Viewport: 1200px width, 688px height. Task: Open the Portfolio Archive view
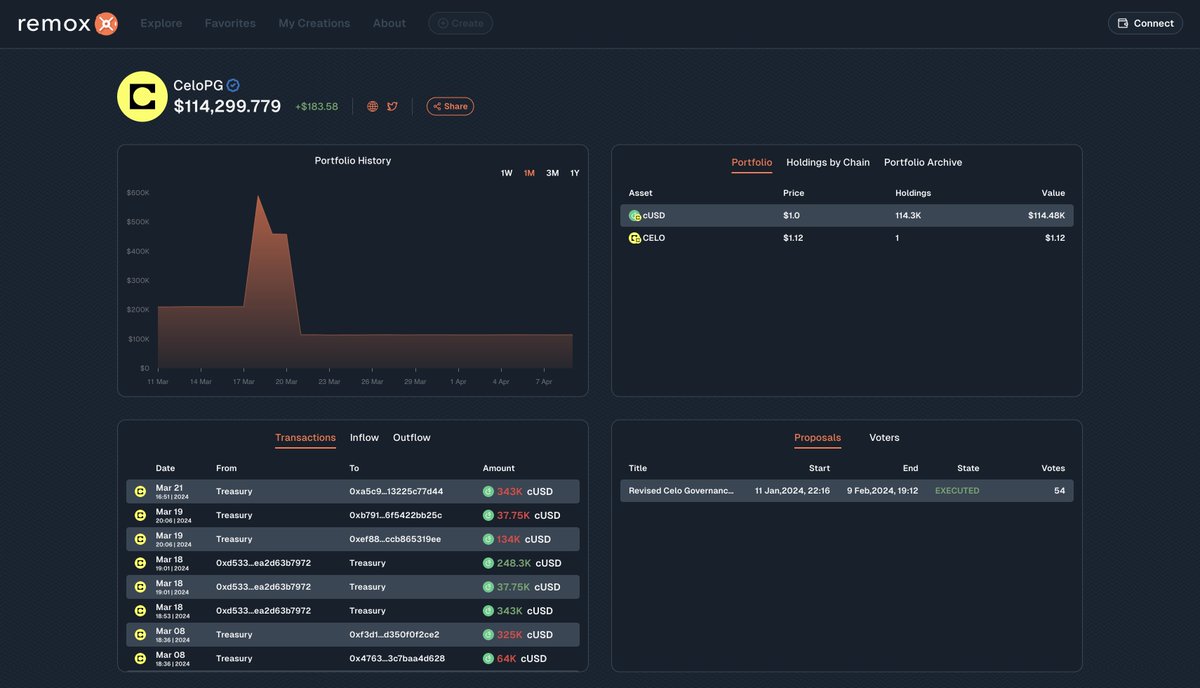pos(922,162)
